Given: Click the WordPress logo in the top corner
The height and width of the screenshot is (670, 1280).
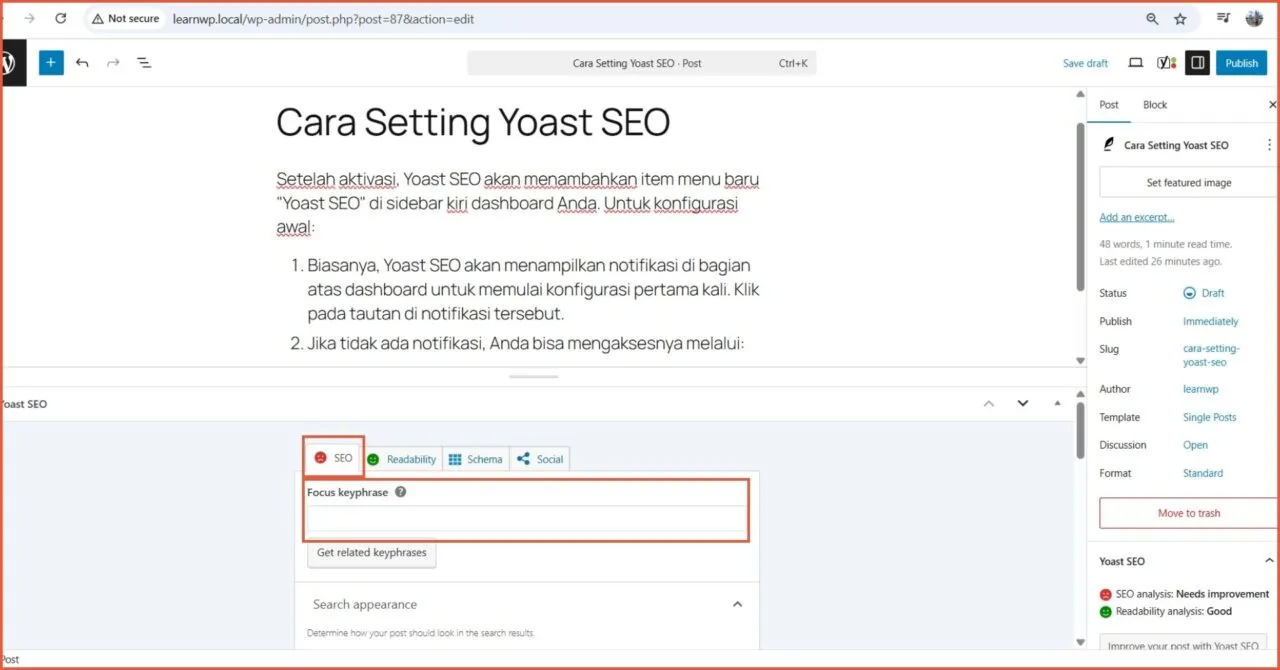Looking at the screenshot, I should [12, 62].
